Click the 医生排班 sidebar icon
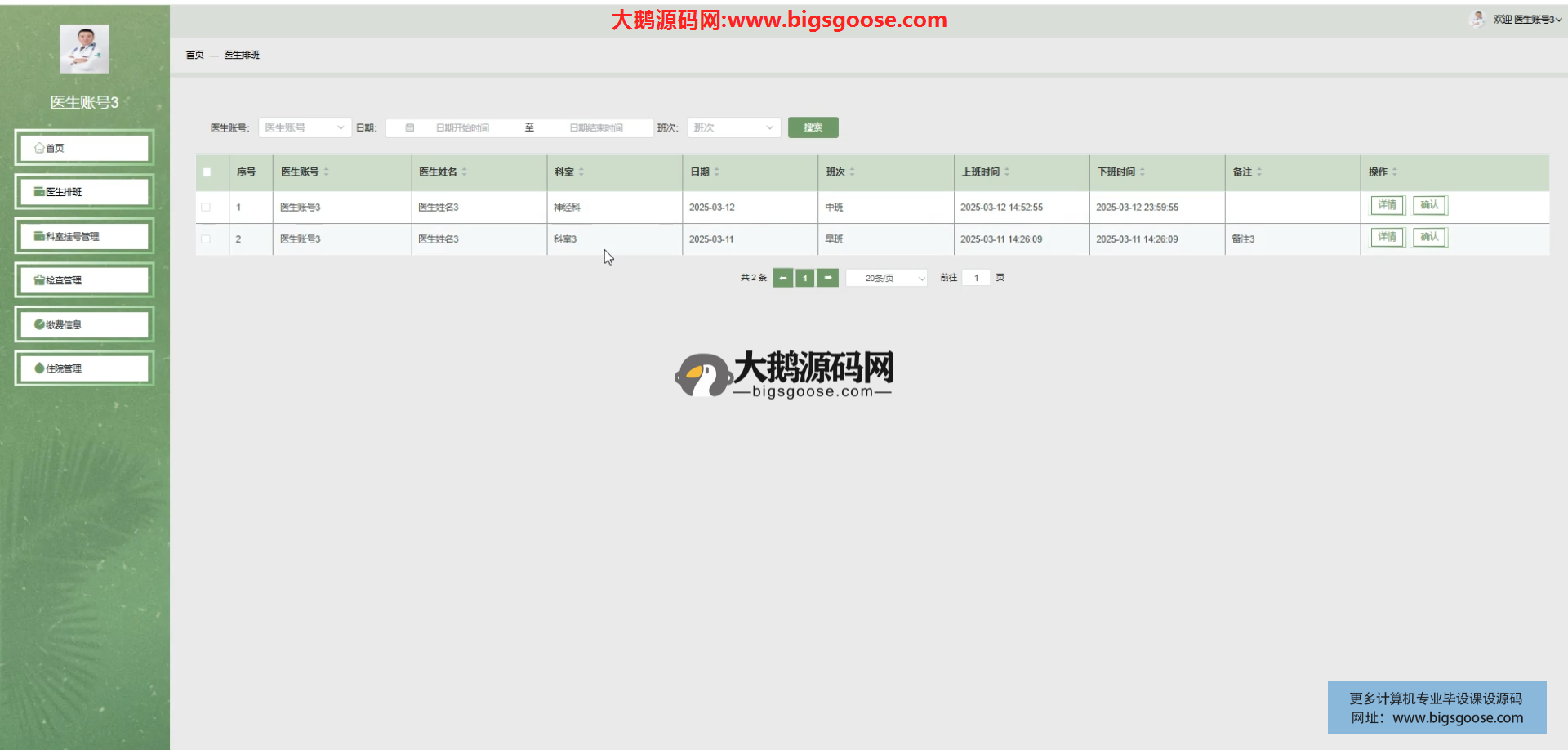1568x750 pixels. click(39, 192)
